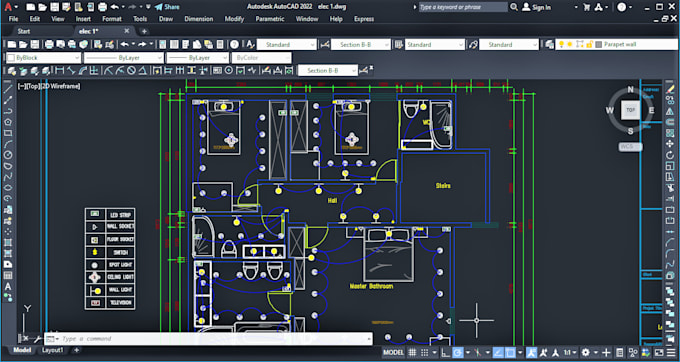Open the Dimension menu

[x=199, y=19]
